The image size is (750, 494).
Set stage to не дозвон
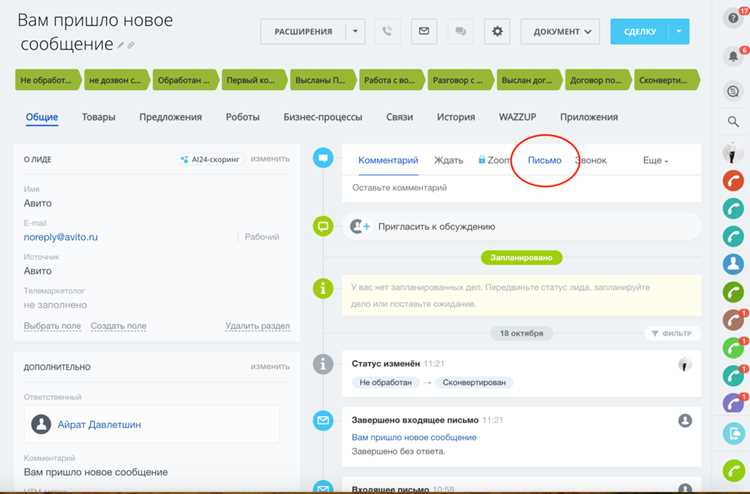pyautogui.click(x=117, y=80)
